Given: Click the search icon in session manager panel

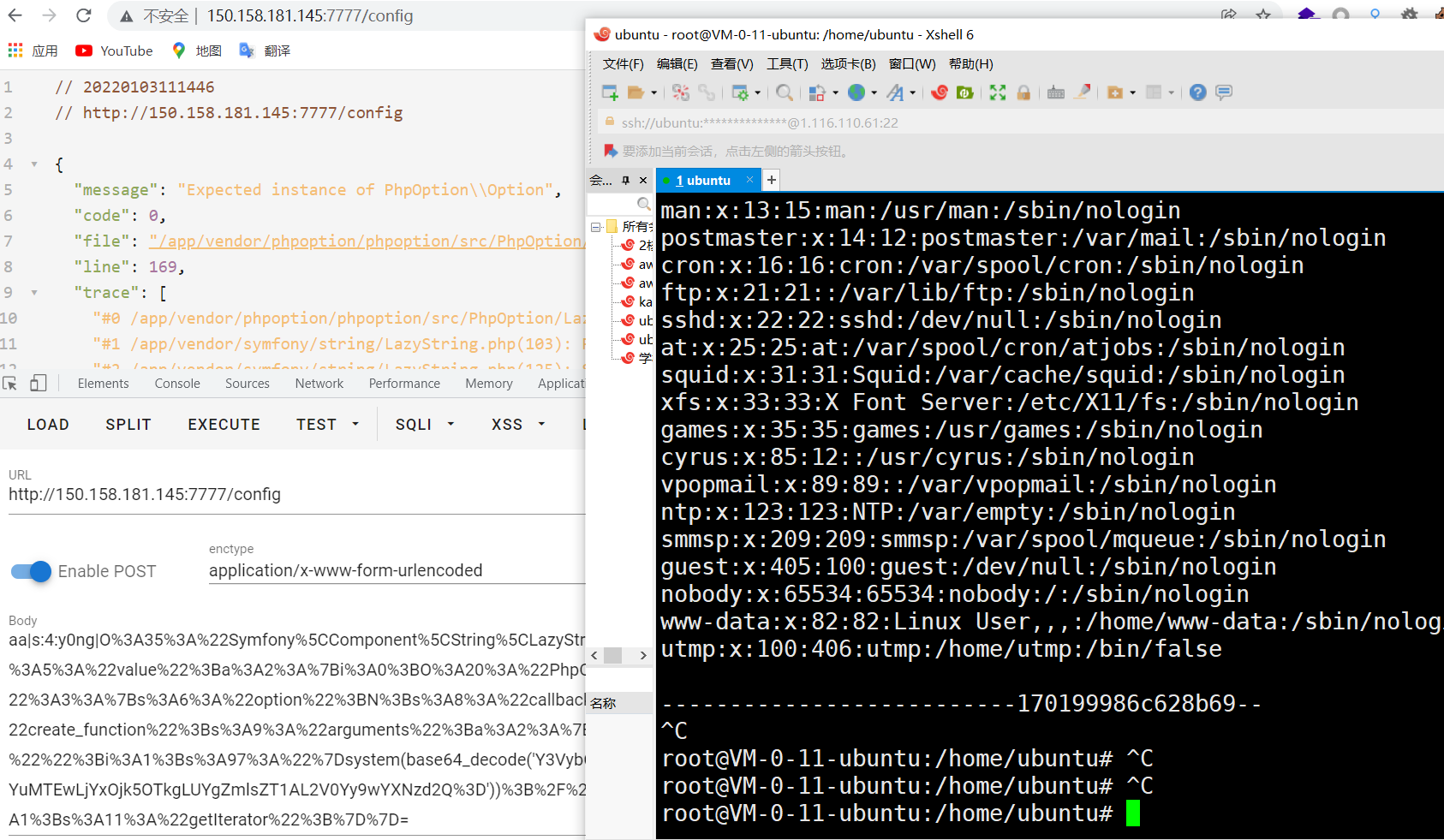Looking at the screenshot, I should pyautogui.click(x=643, y=204).
